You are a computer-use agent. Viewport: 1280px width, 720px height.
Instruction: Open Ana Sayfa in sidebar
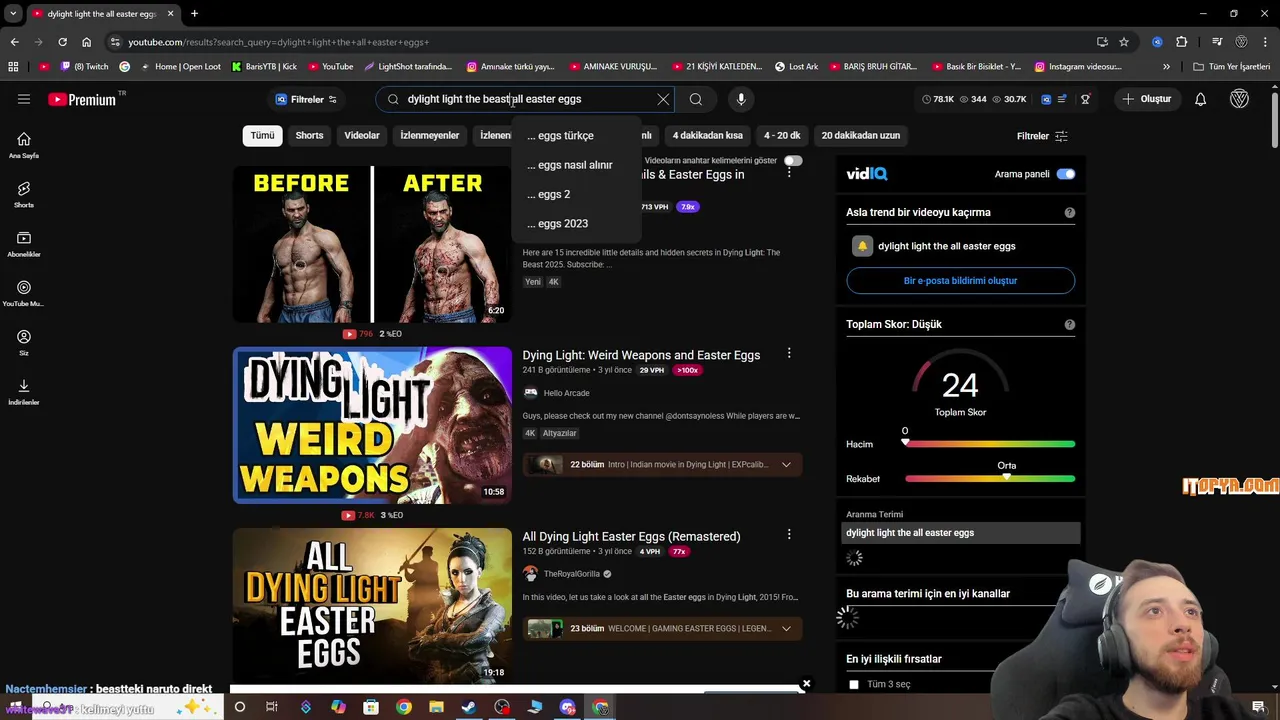click(24, 145)
